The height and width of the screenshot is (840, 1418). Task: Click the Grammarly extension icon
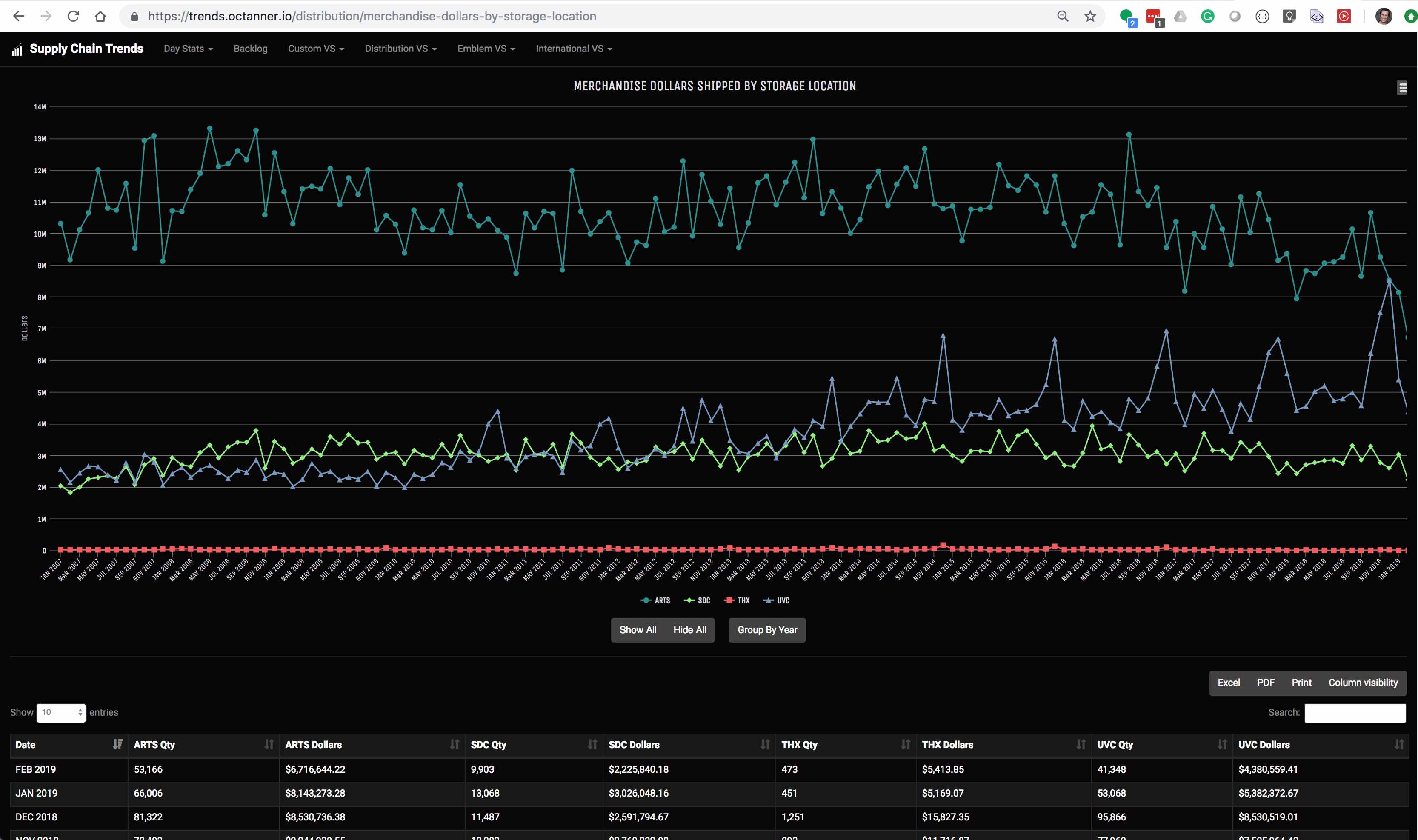[1207, 17]
